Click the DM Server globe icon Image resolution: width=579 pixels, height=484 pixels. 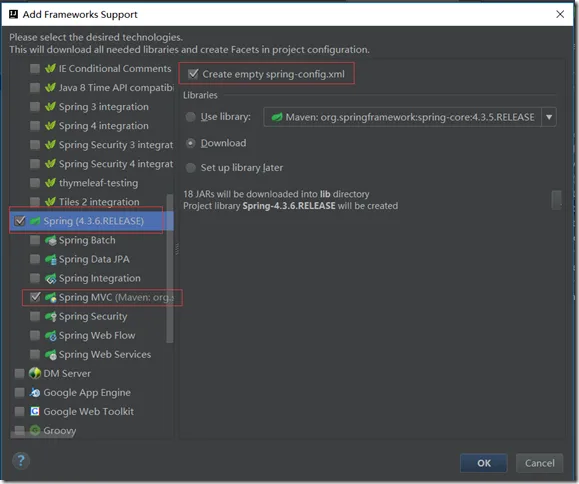tap(35, 373)
